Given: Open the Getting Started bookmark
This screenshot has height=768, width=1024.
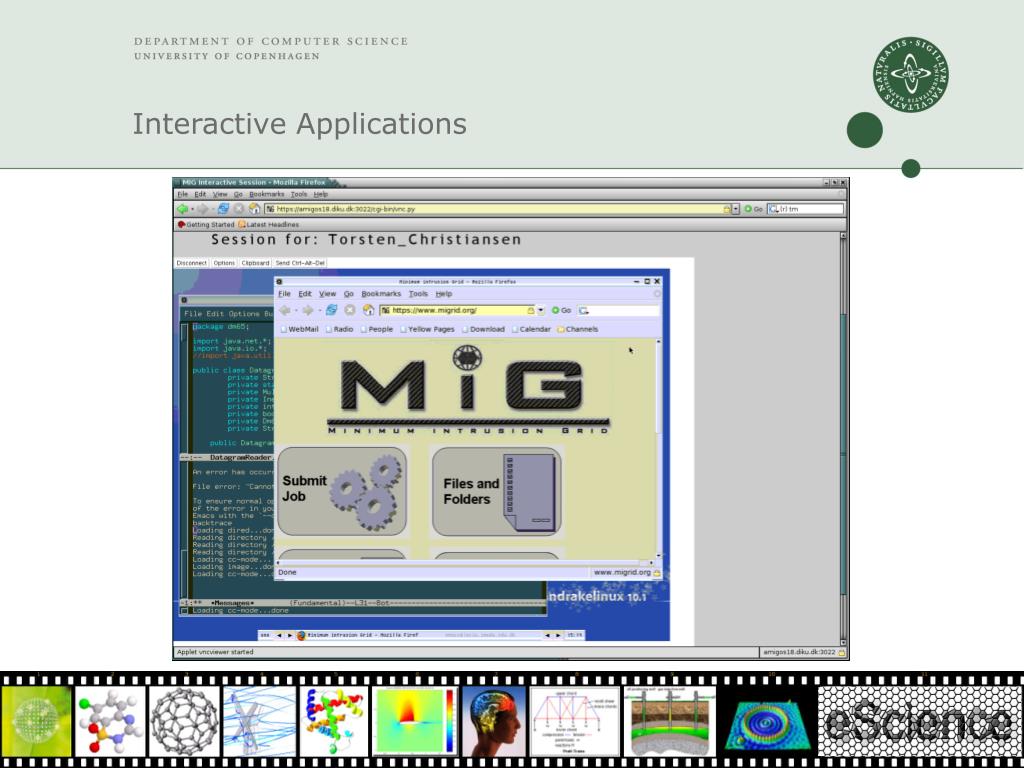Looking at the screenshot, I should pyautogui.click(x=206, y=225).
